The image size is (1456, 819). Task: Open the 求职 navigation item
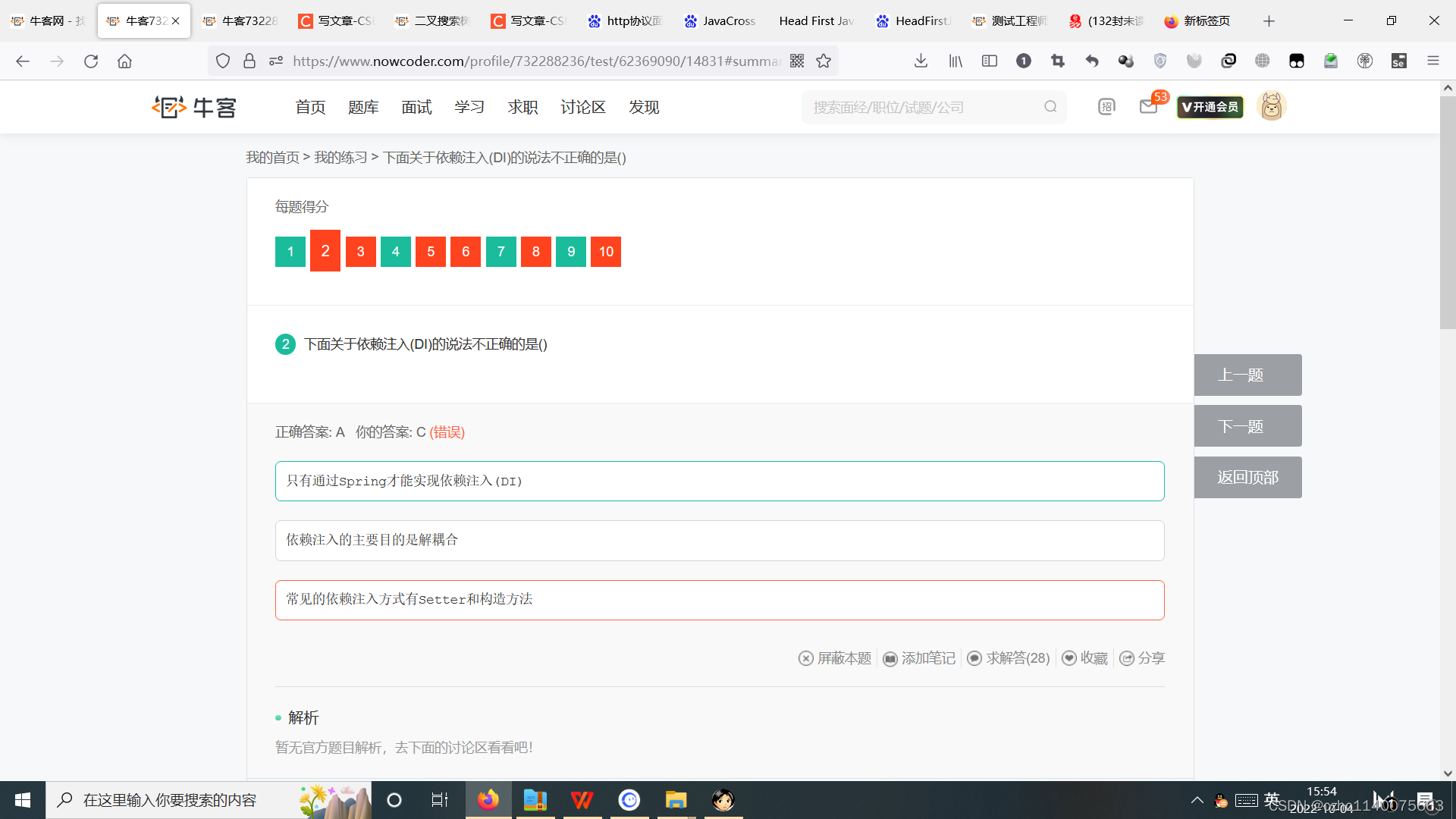coord(522,107)
